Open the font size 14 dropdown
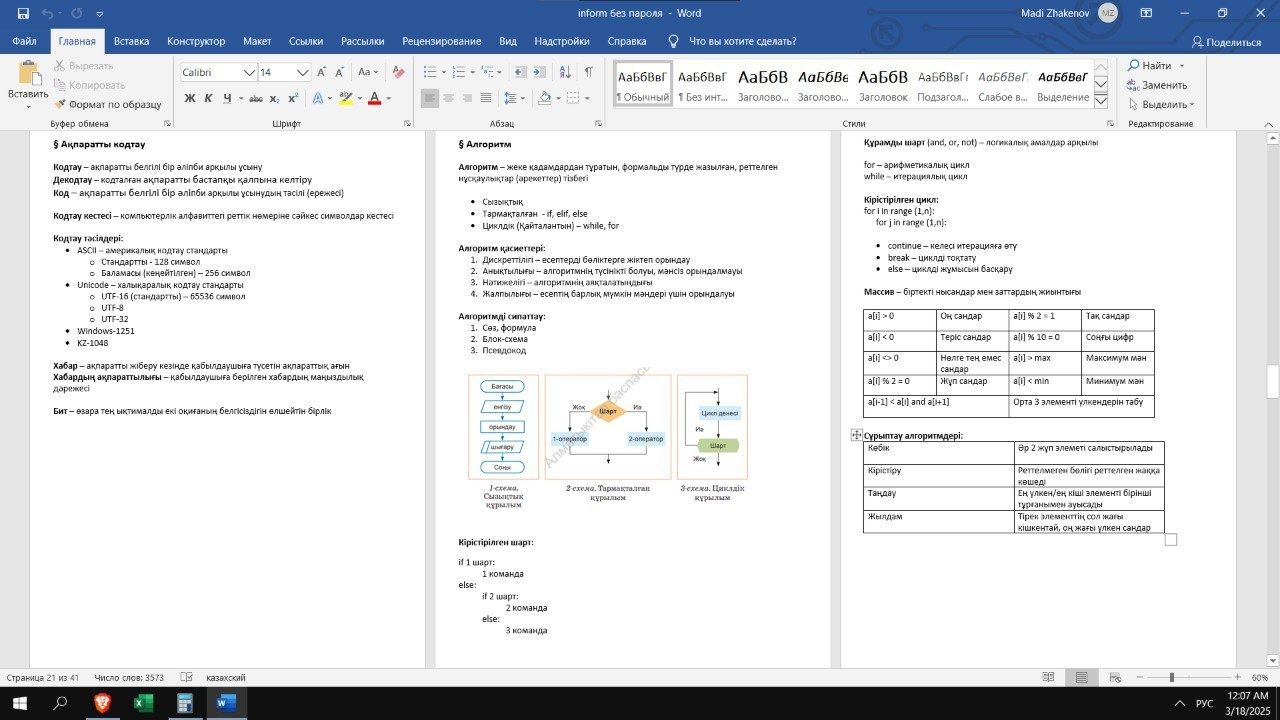Image resolution: width=1280 pixels, height=720 pixels. click(303, 72)
